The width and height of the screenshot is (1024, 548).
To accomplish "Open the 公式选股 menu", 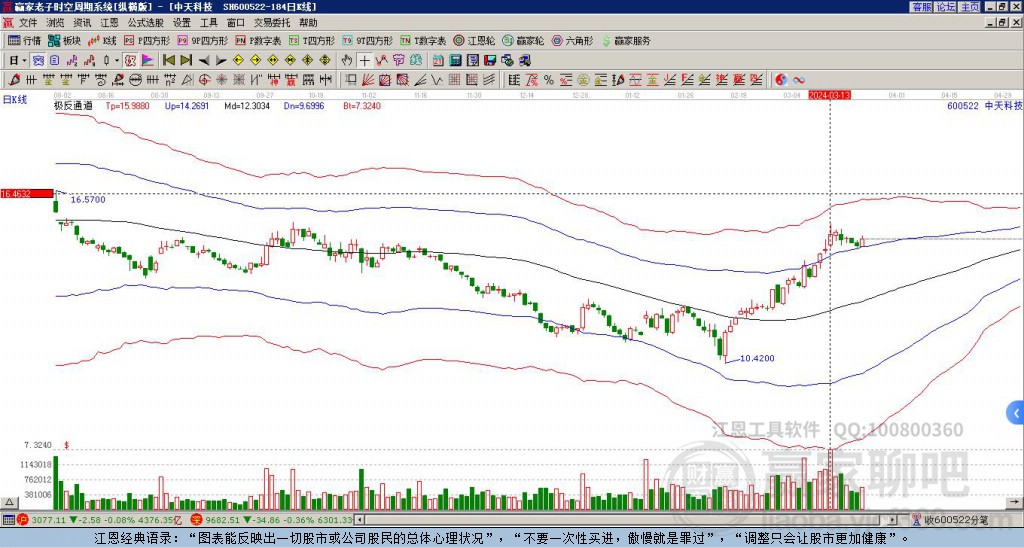I will pos(146,23).
